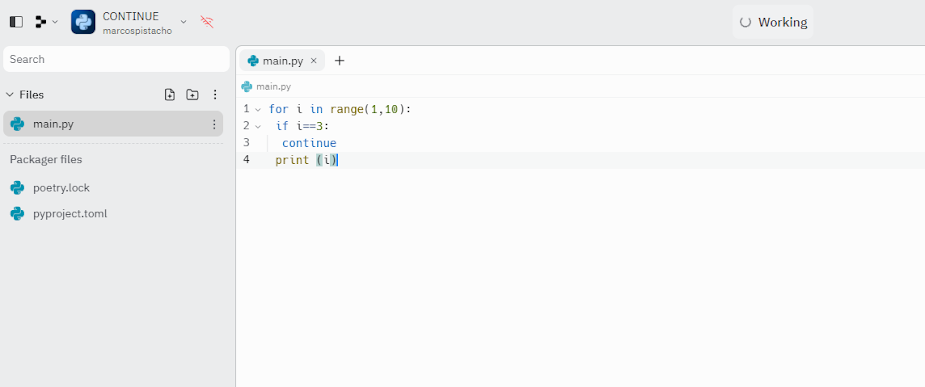This screenshot has width=925, height=387.
Task: Open poetry.lock file
Action: (61, 188)
